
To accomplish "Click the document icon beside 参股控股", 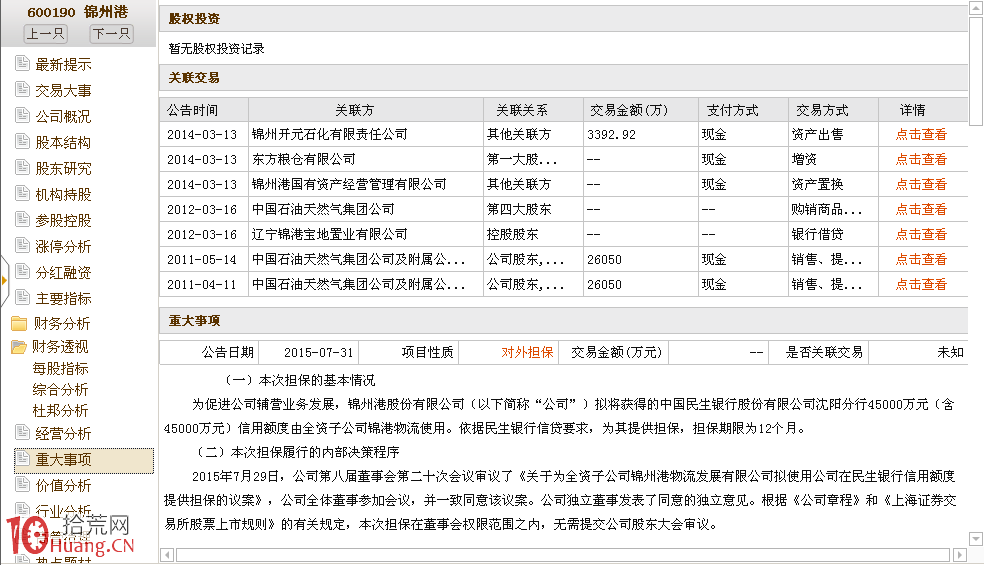I will point(22,219).
